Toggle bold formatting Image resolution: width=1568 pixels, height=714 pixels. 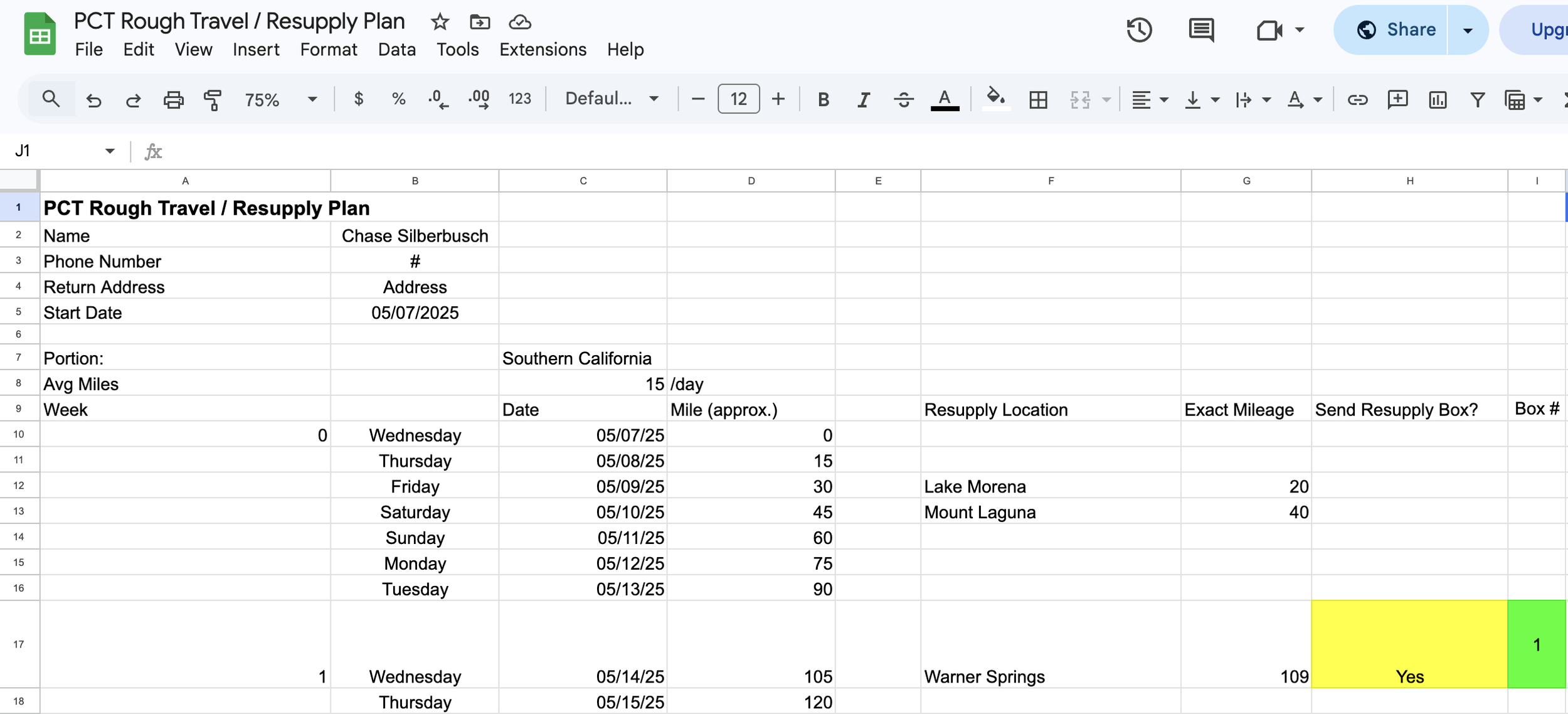[824, 99]
